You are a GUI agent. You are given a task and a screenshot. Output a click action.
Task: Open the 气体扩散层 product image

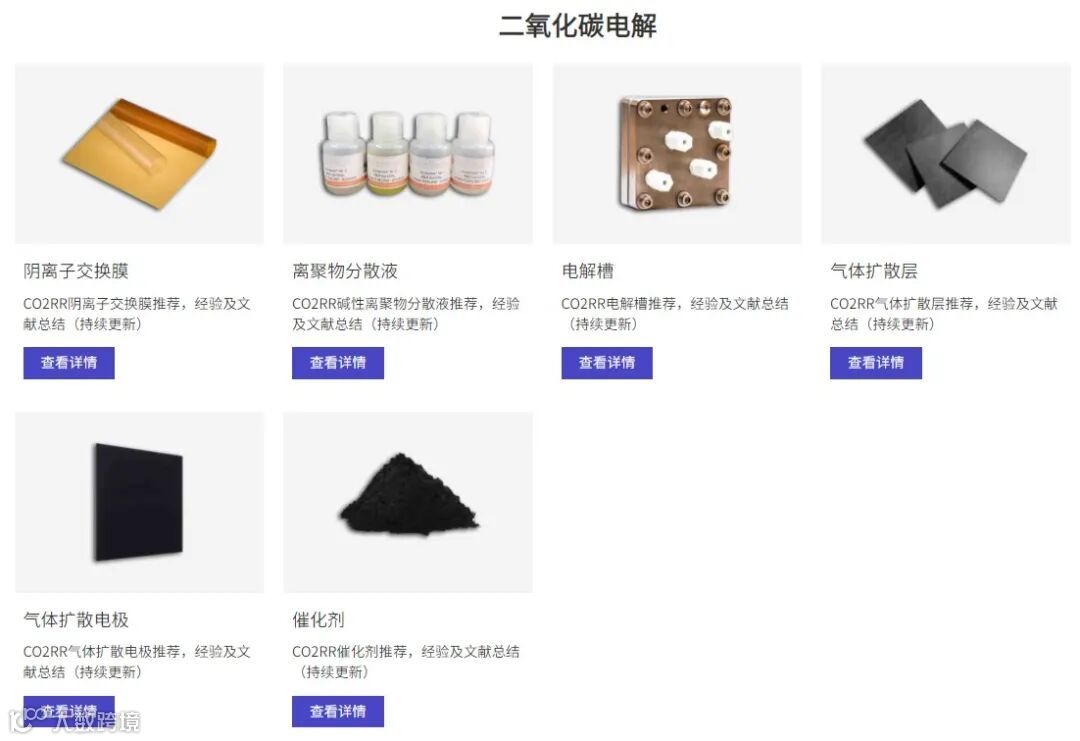click(x=946, y=154)
